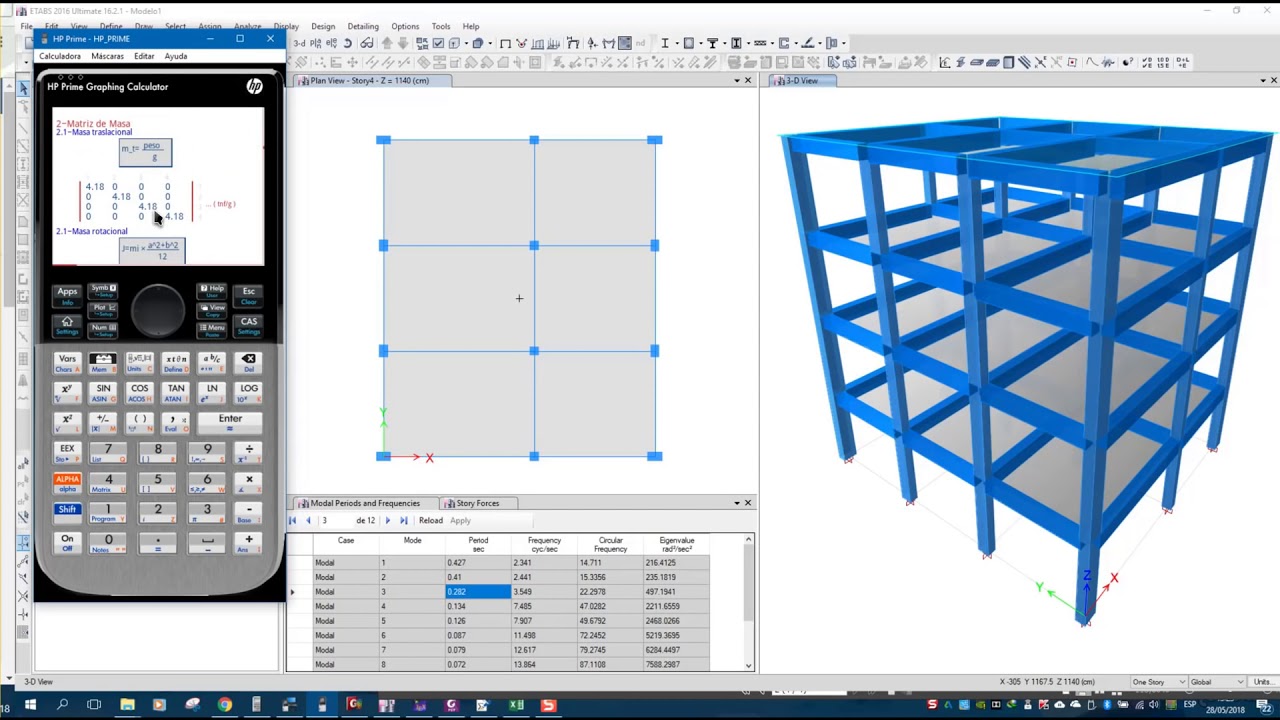This screenshot has height=720, width=1280.
Task: Open Excel from the taskbar
Action: [516, 705]
